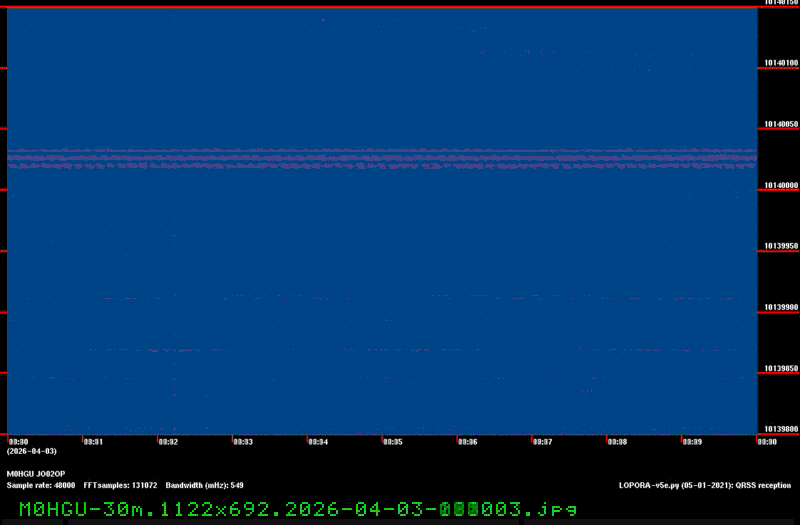Viewport: 800px width, 525px height.
Task: Select the time tick label ending :07
Action: [542, 442]
